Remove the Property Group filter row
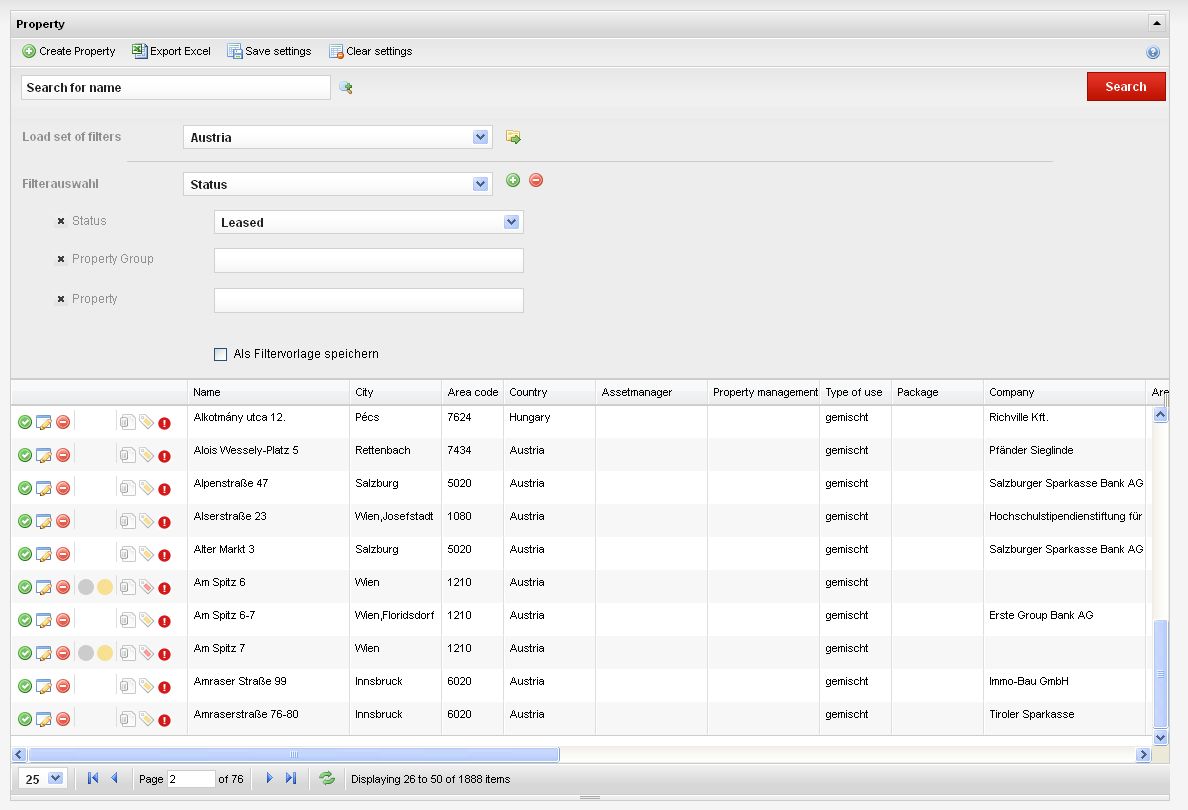 [61, 259]
